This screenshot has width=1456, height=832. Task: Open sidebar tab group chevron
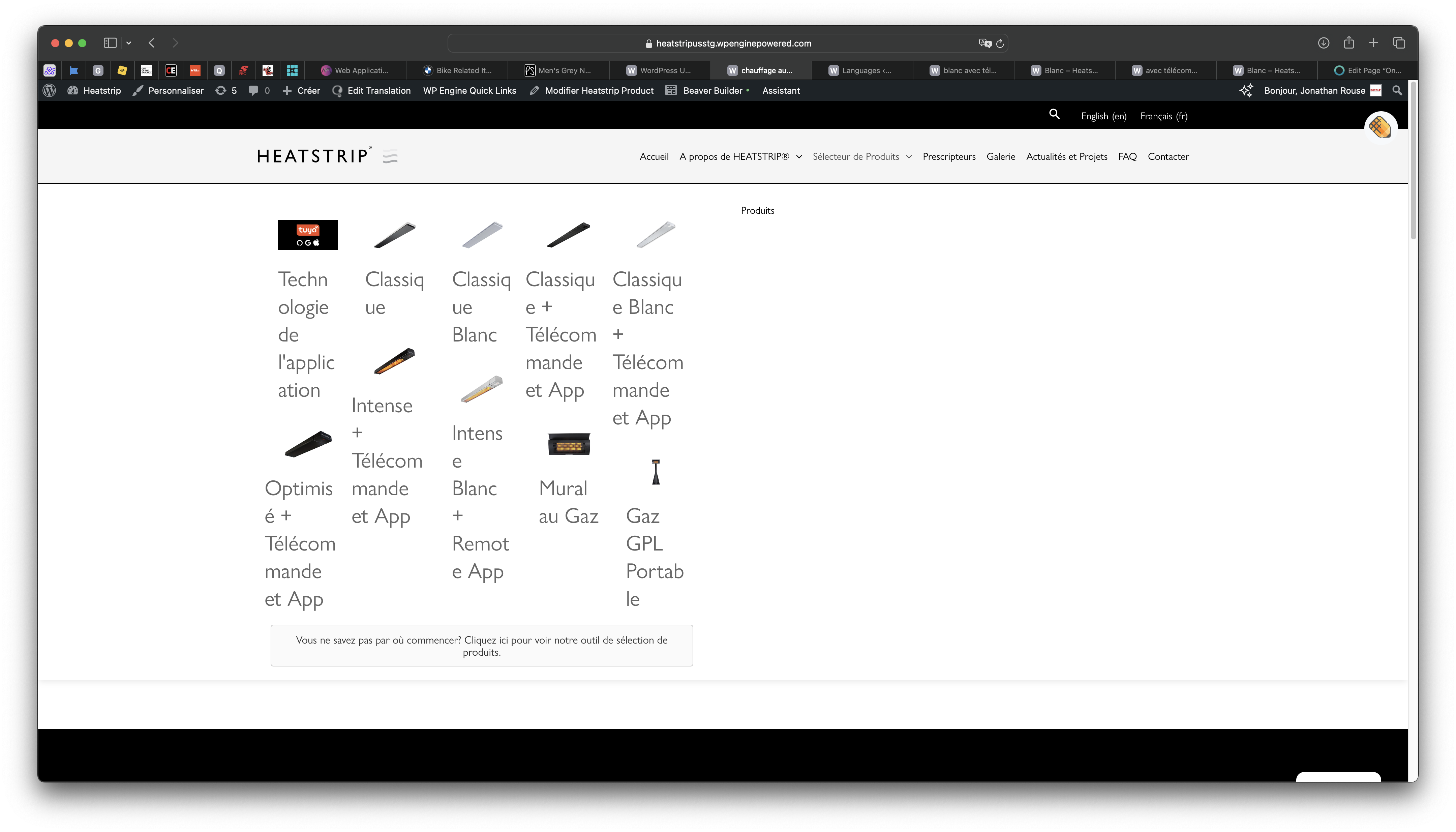tap(128, 43)
